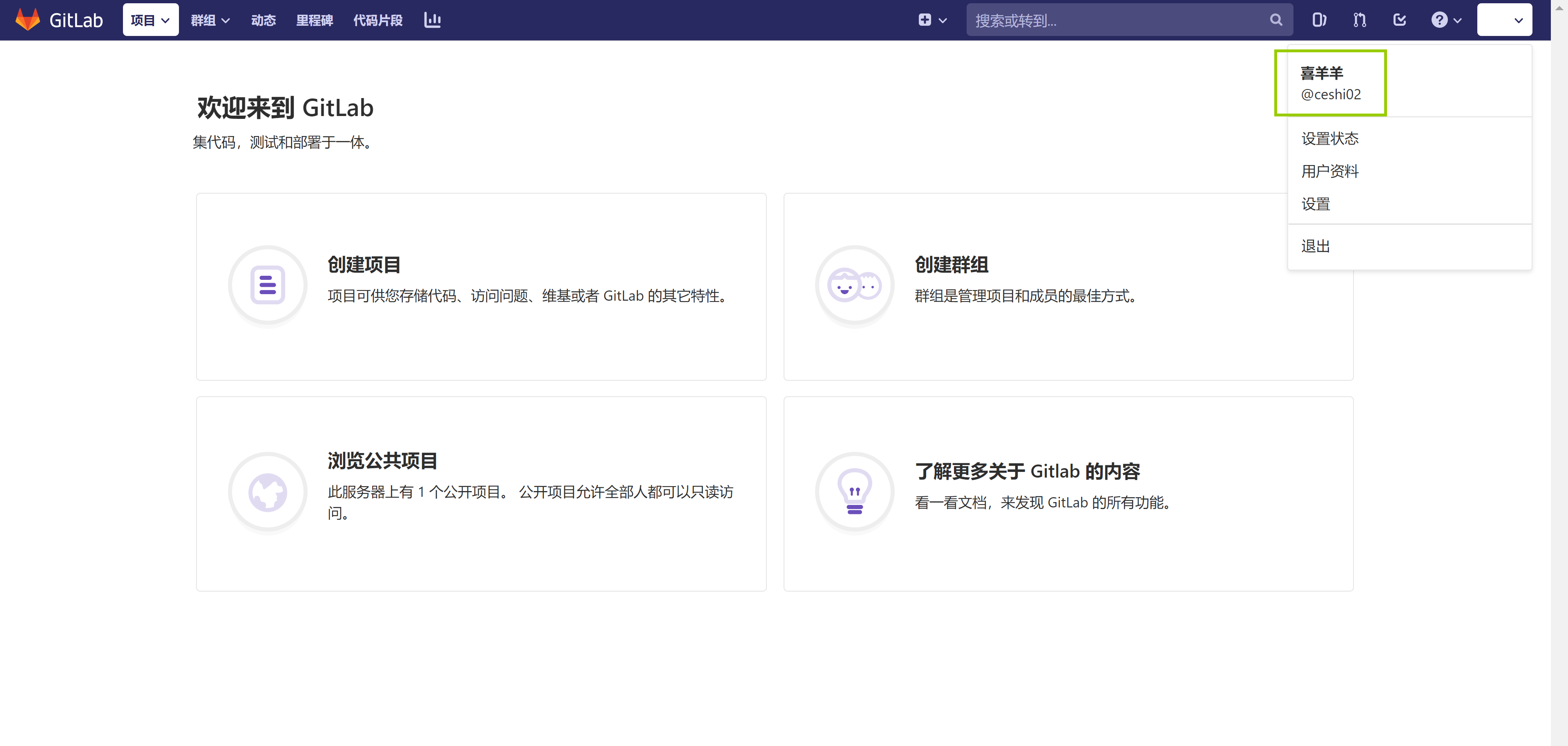
Task: Expand the 群组 menu
Action: (210, 20)
